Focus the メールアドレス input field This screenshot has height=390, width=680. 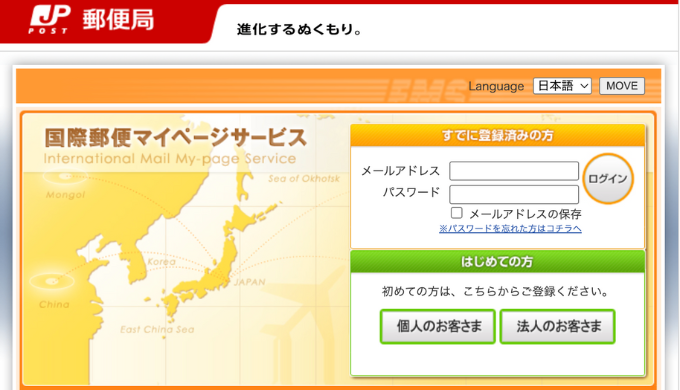coord(514,171)
